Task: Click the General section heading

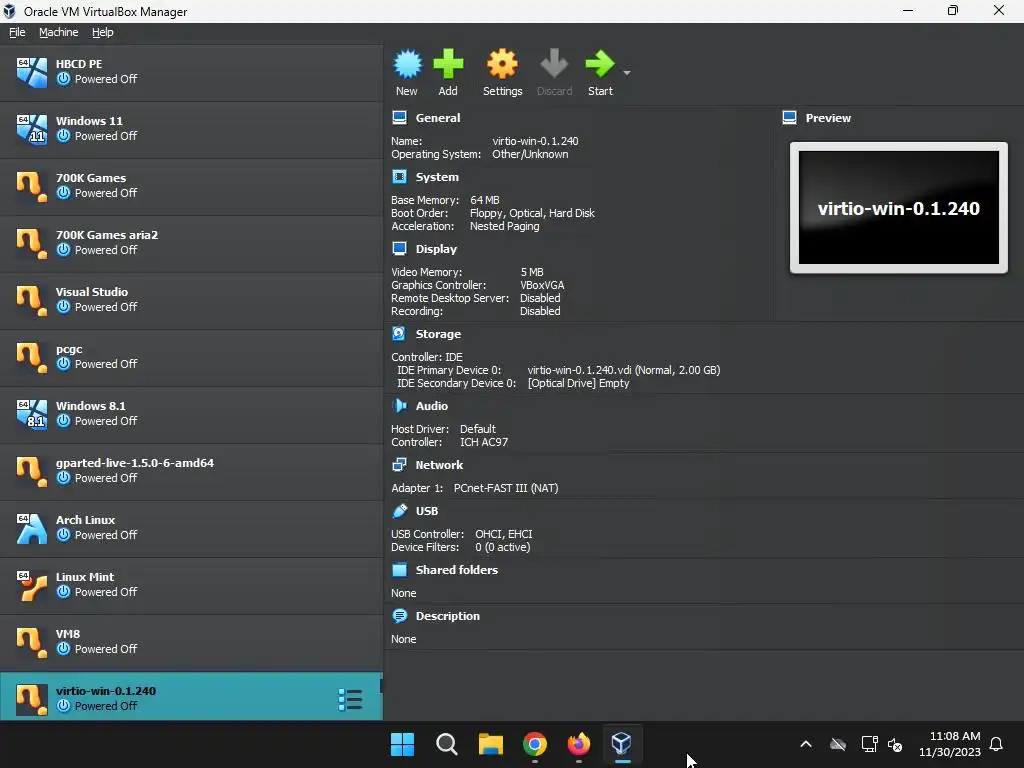Action: (438, 118)
